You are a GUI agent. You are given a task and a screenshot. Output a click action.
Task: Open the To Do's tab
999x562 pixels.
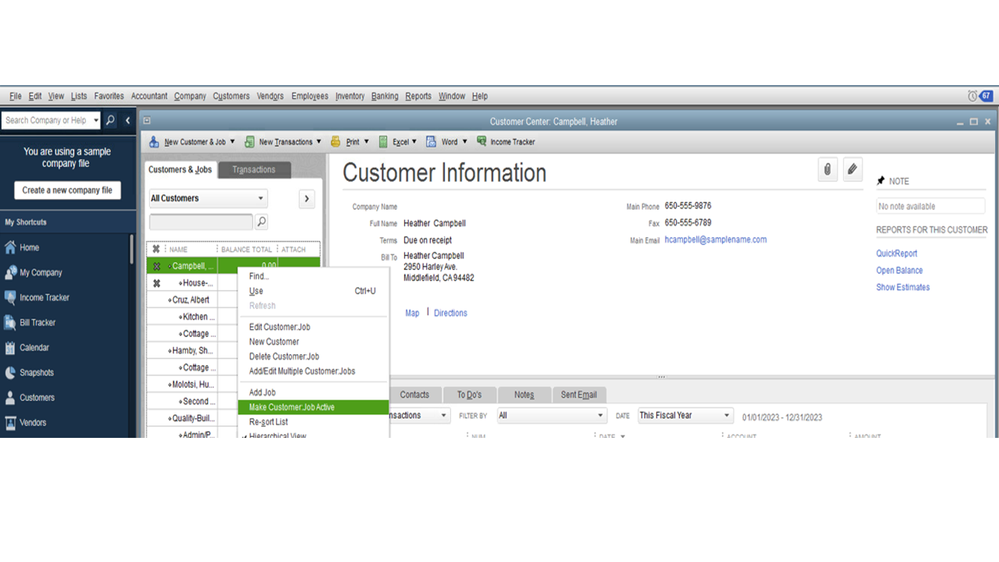469,394
